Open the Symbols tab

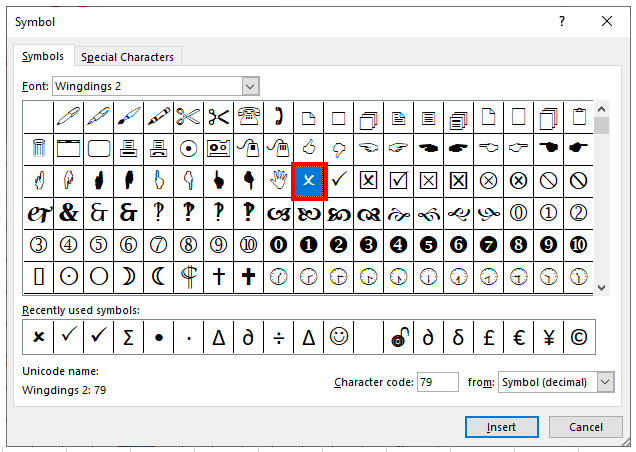point(43,57)
